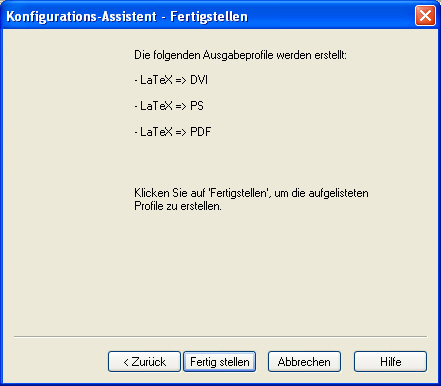Select the 'LaTeX => PDF' profile line
The width and height of the screenshot is (441, 386).
[x=173, y=132]
